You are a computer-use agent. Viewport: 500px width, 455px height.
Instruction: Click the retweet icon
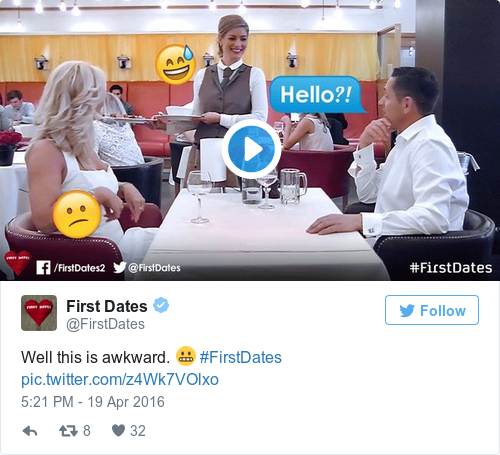(68, 431)
